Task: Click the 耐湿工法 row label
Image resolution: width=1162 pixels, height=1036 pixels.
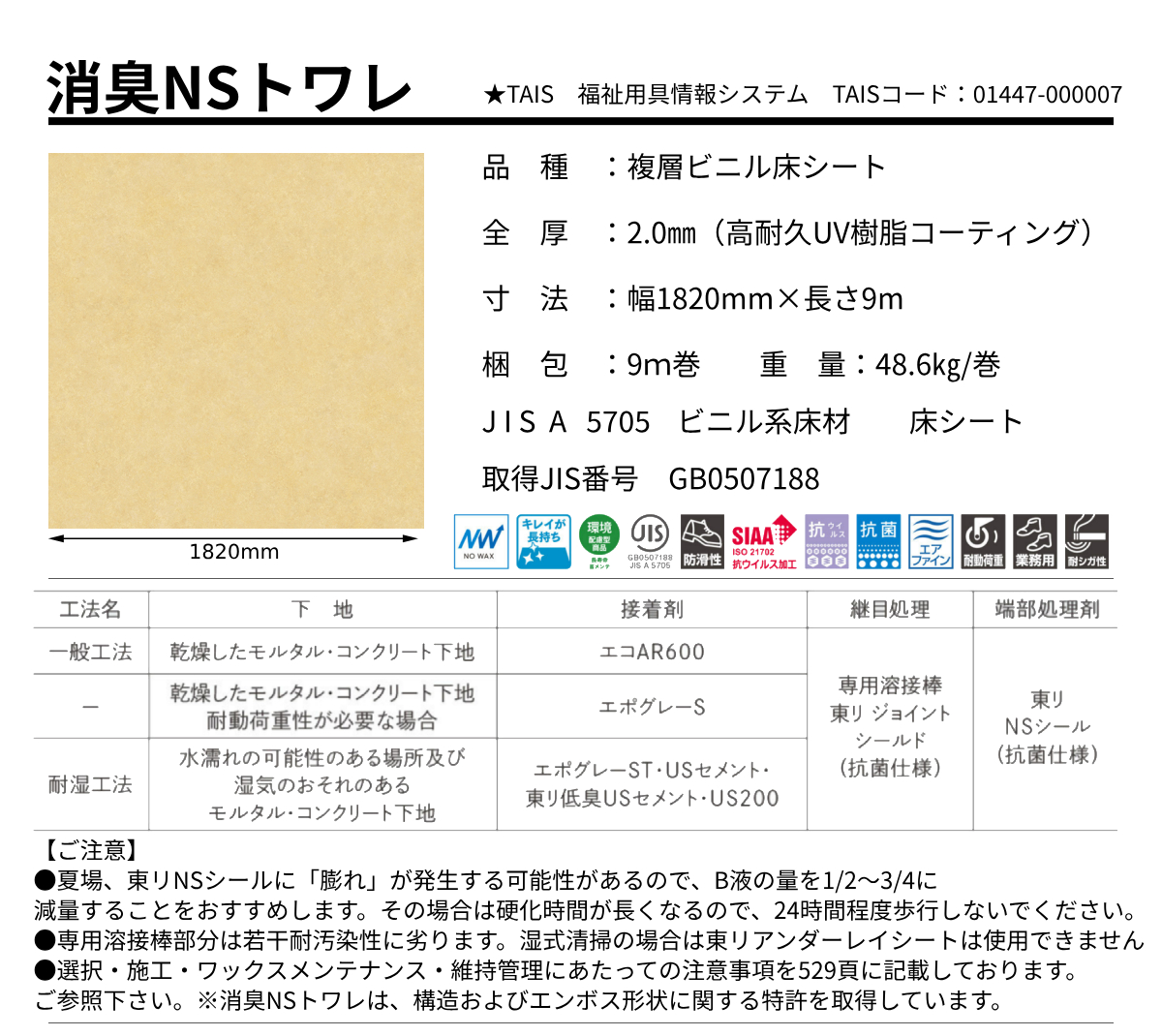Action: tap(90, 784)
